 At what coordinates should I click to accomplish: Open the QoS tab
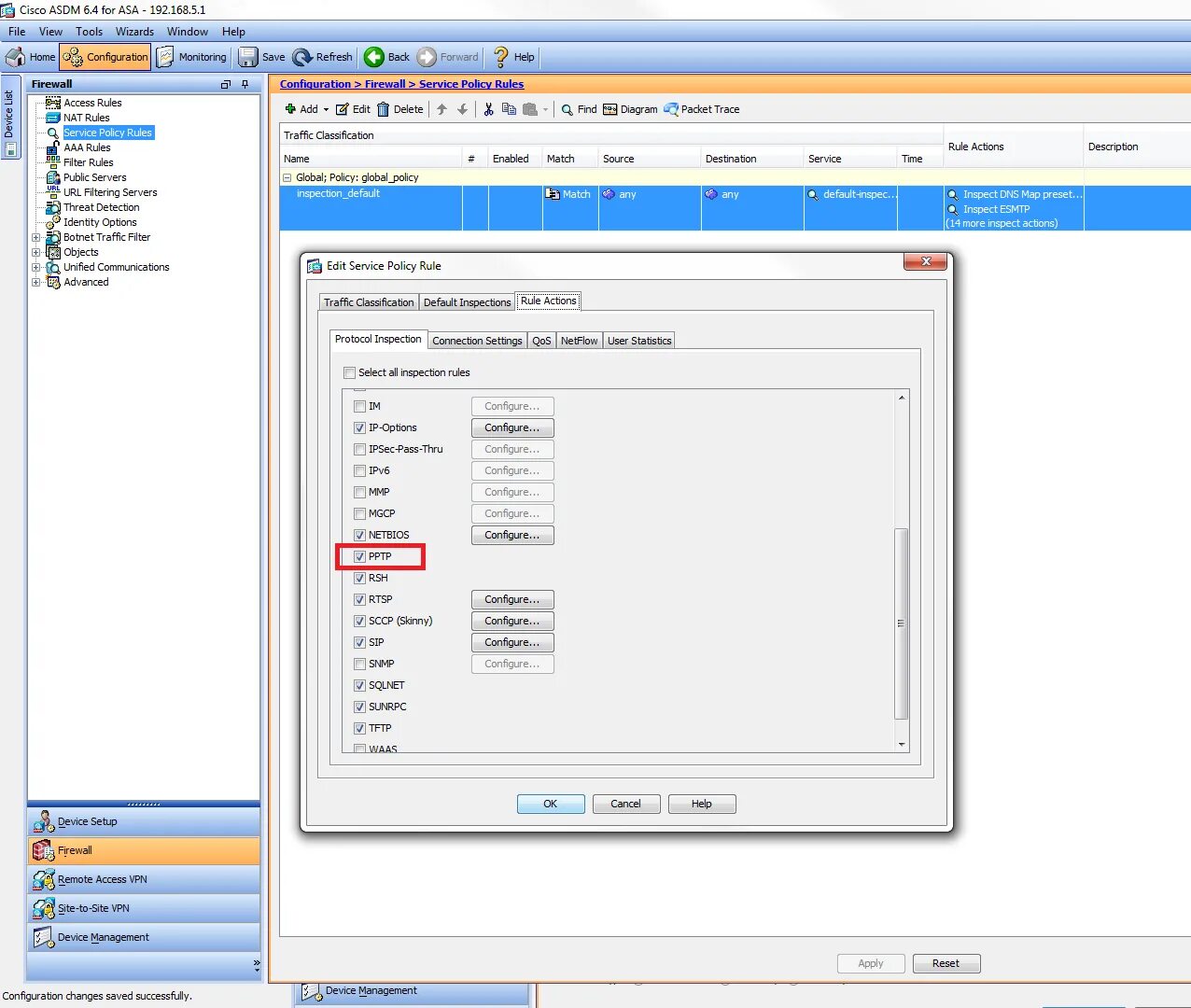(541, 341)
